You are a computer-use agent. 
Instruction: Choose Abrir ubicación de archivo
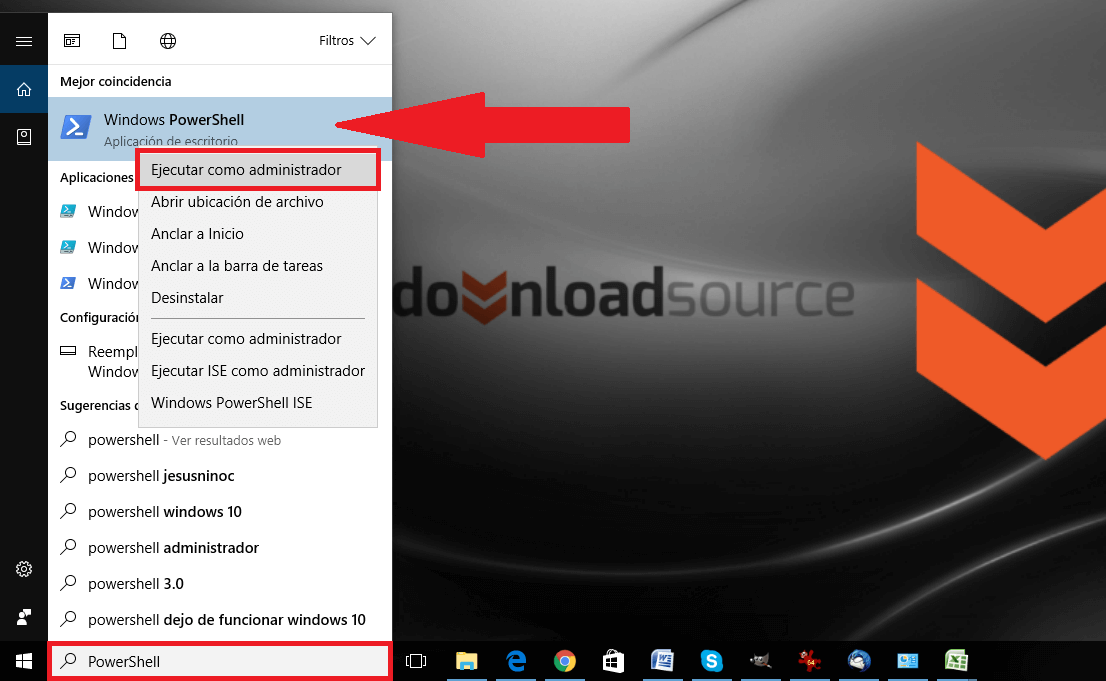(258, 202)
